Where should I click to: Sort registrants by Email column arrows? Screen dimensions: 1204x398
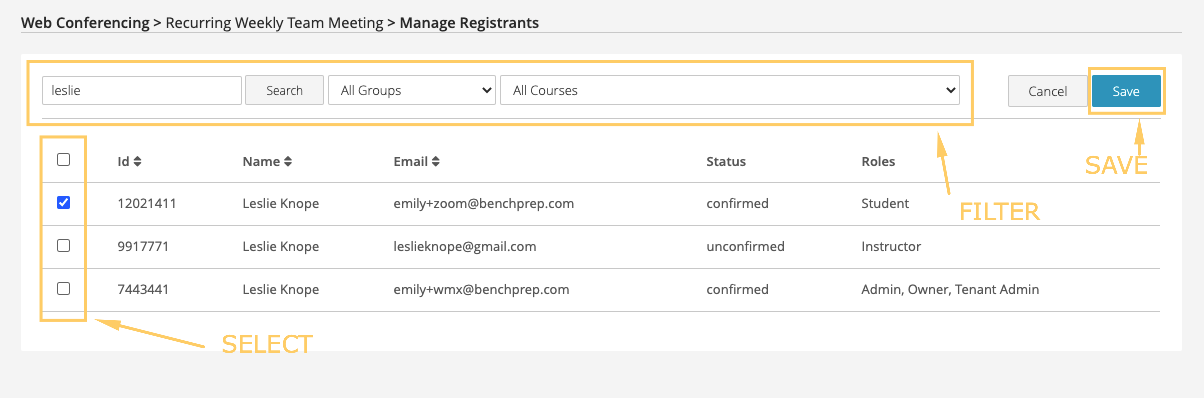coord(436,161)
